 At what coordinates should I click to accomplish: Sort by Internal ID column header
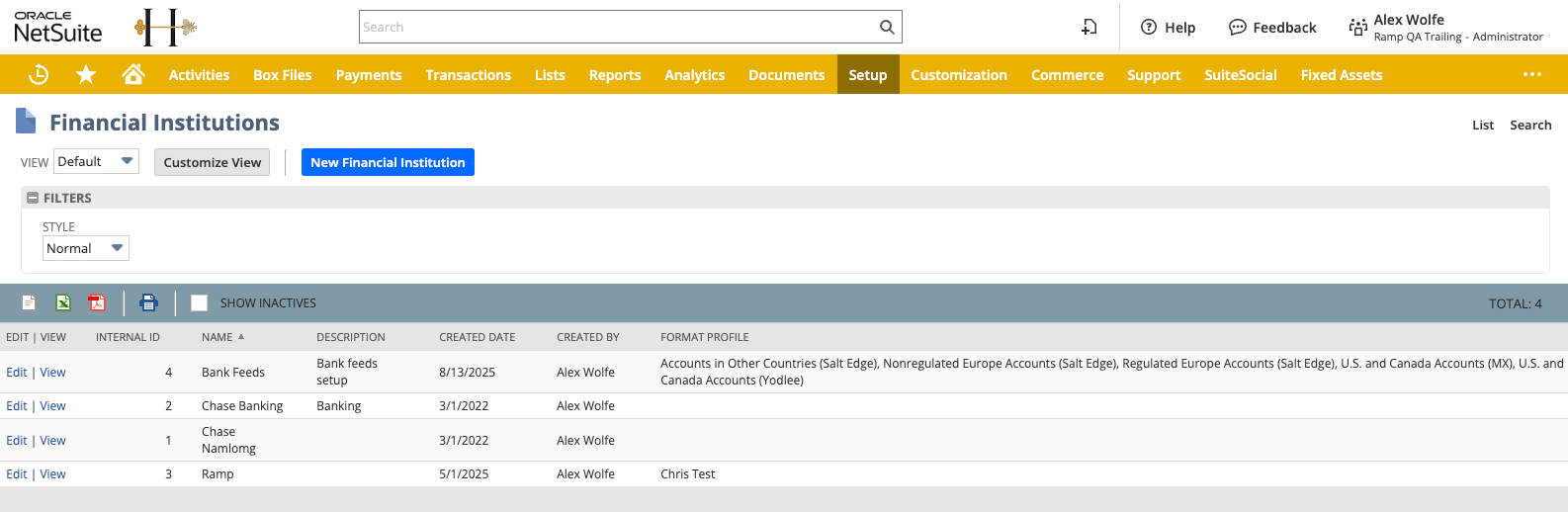pyautogui.click(x=128, y=337)
